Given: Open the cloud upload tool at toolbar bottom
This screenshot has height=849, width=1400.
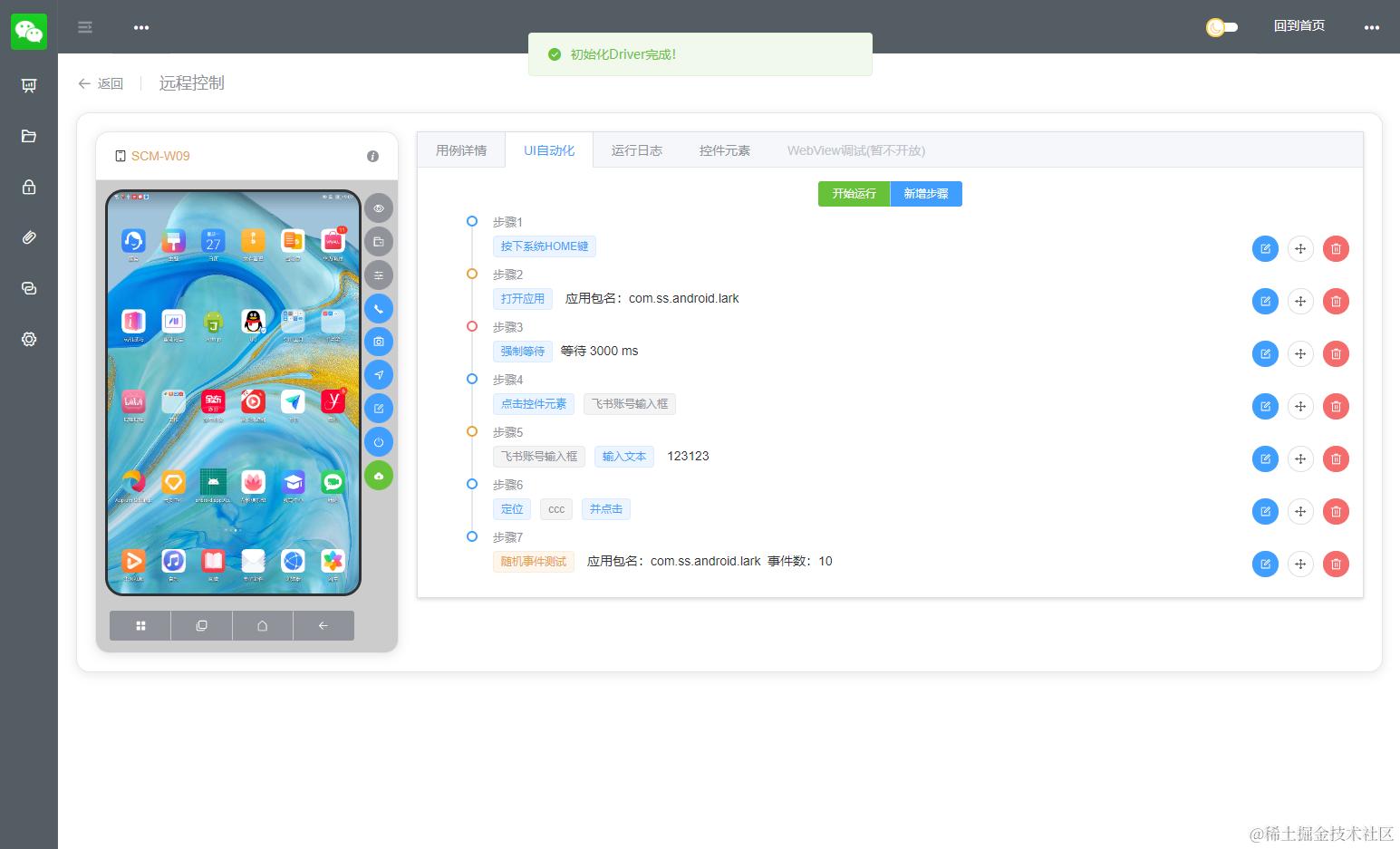Looking at the screenshot, I should [x=379, y=475].
